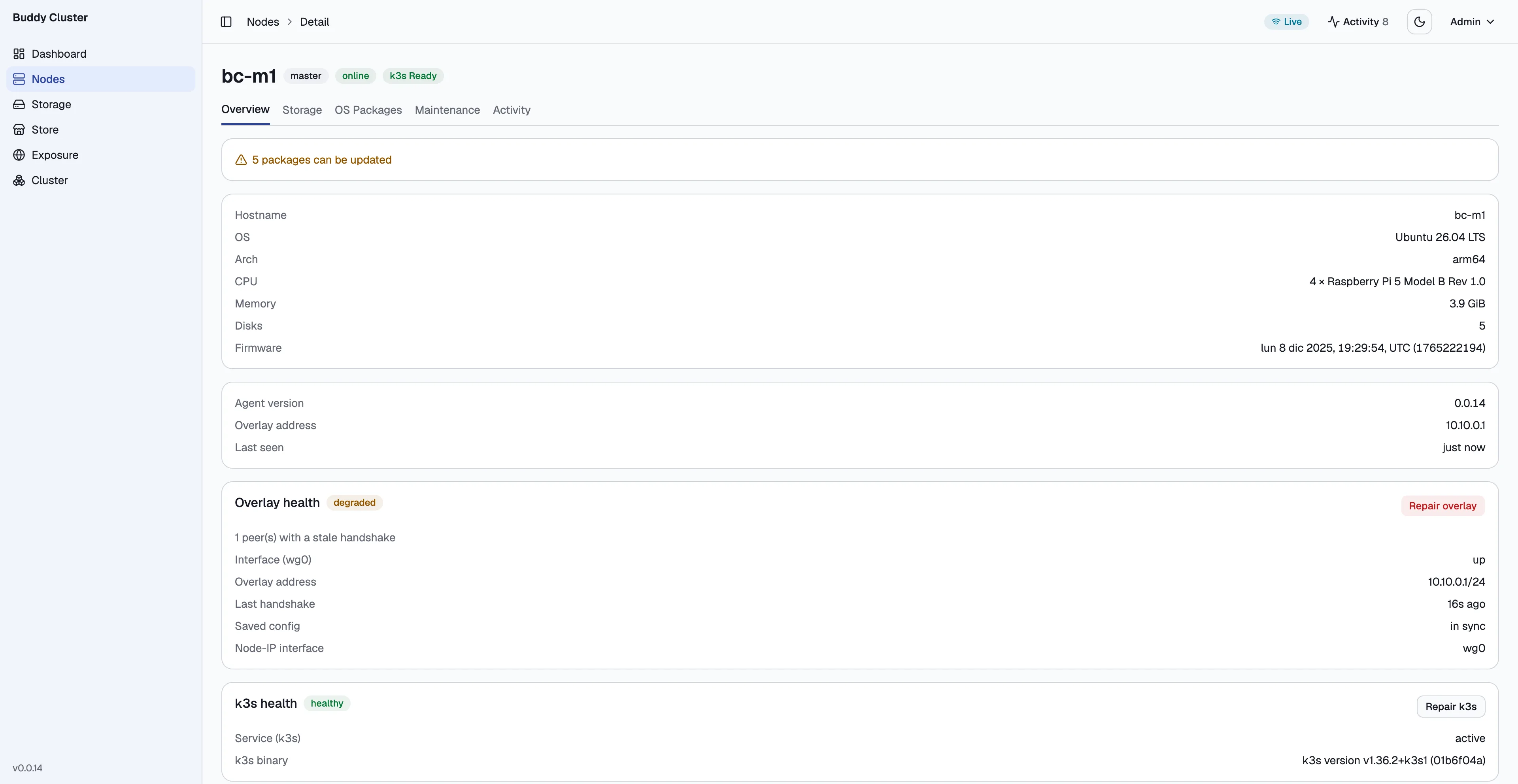
Task: Open the Activity 8 header button
Action: tap(1358, 22)
